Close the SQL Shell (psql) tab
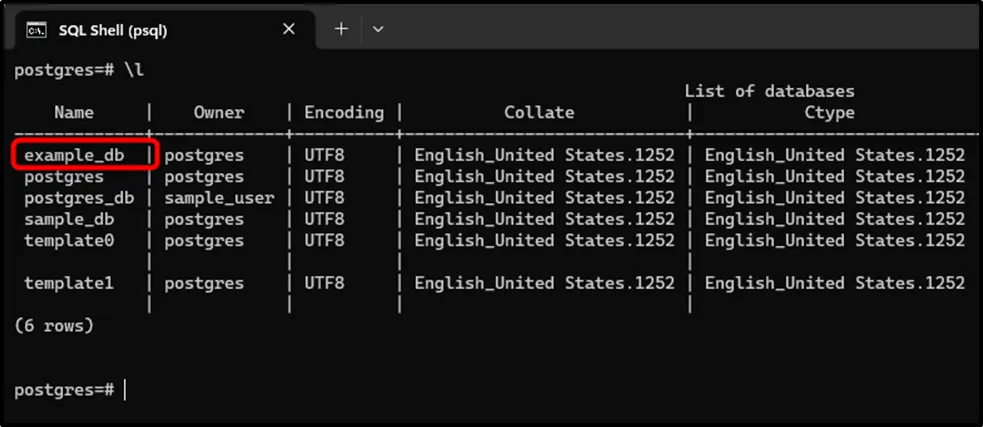This screenshot has height=427, width=983. pyautogui.click(x=289, y=30)
